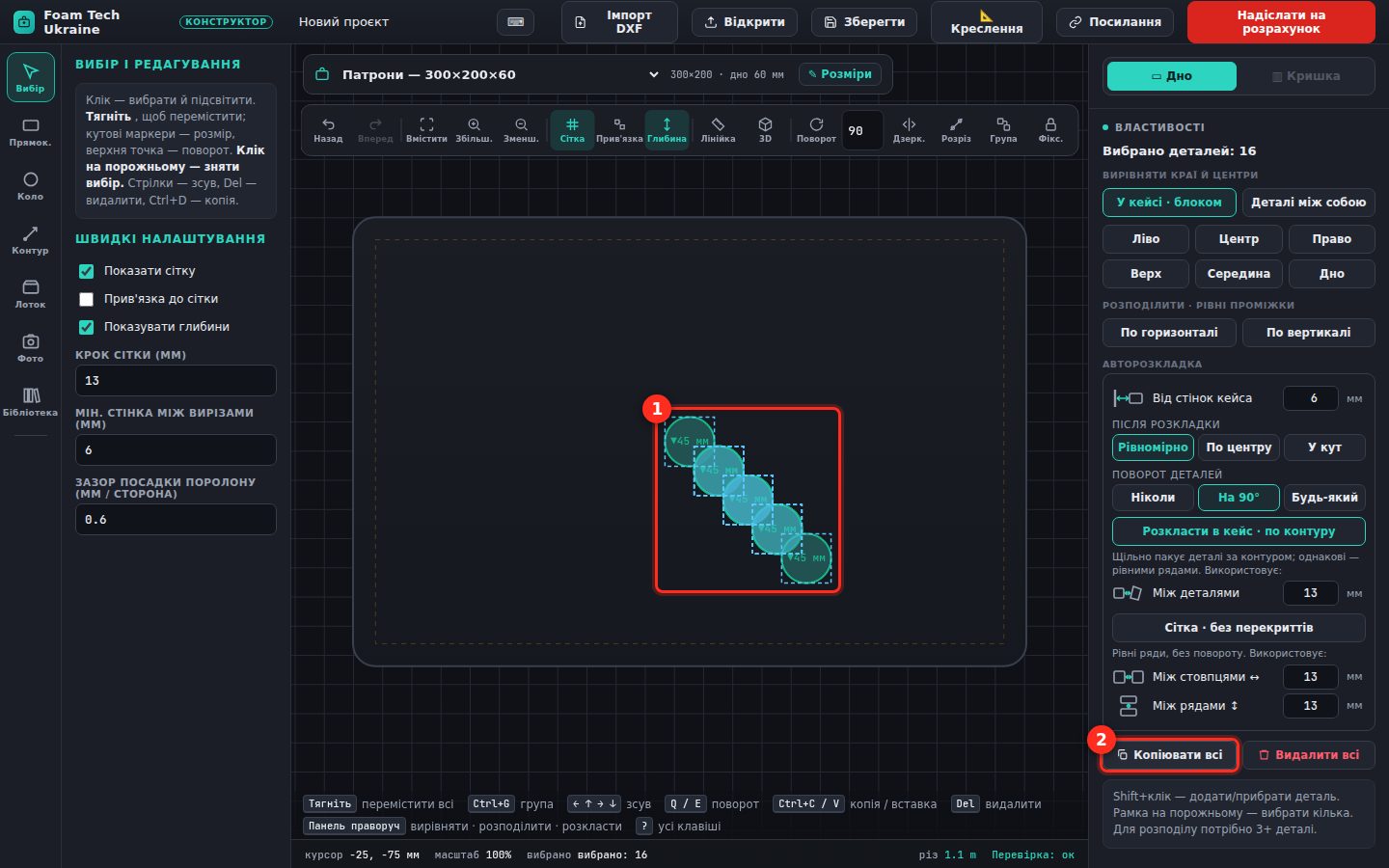
Task: Group parts with Група icon
Action: coord(1003,130)
